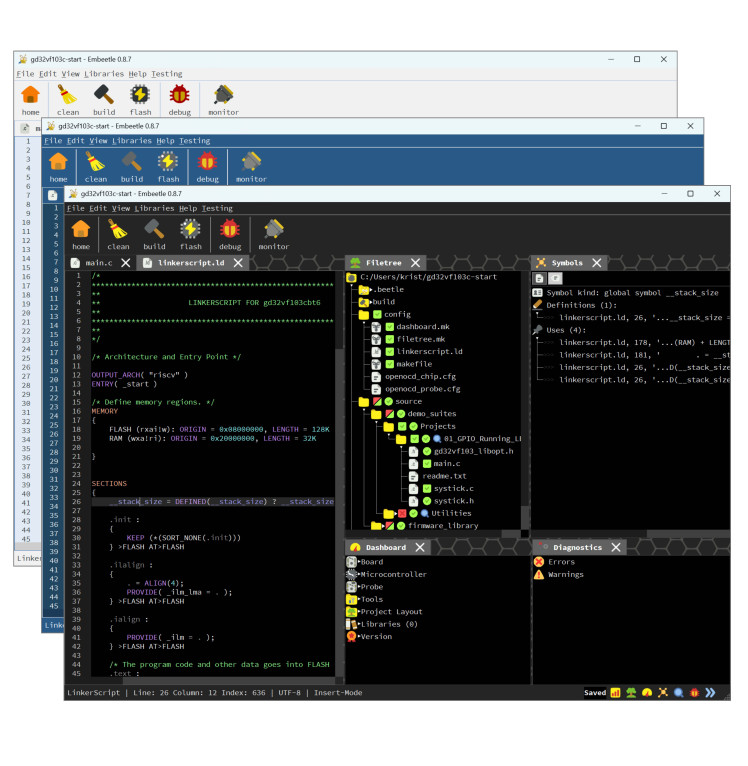Toggle the green checkbox beside dashboard.mk

[x=390, y=327]
